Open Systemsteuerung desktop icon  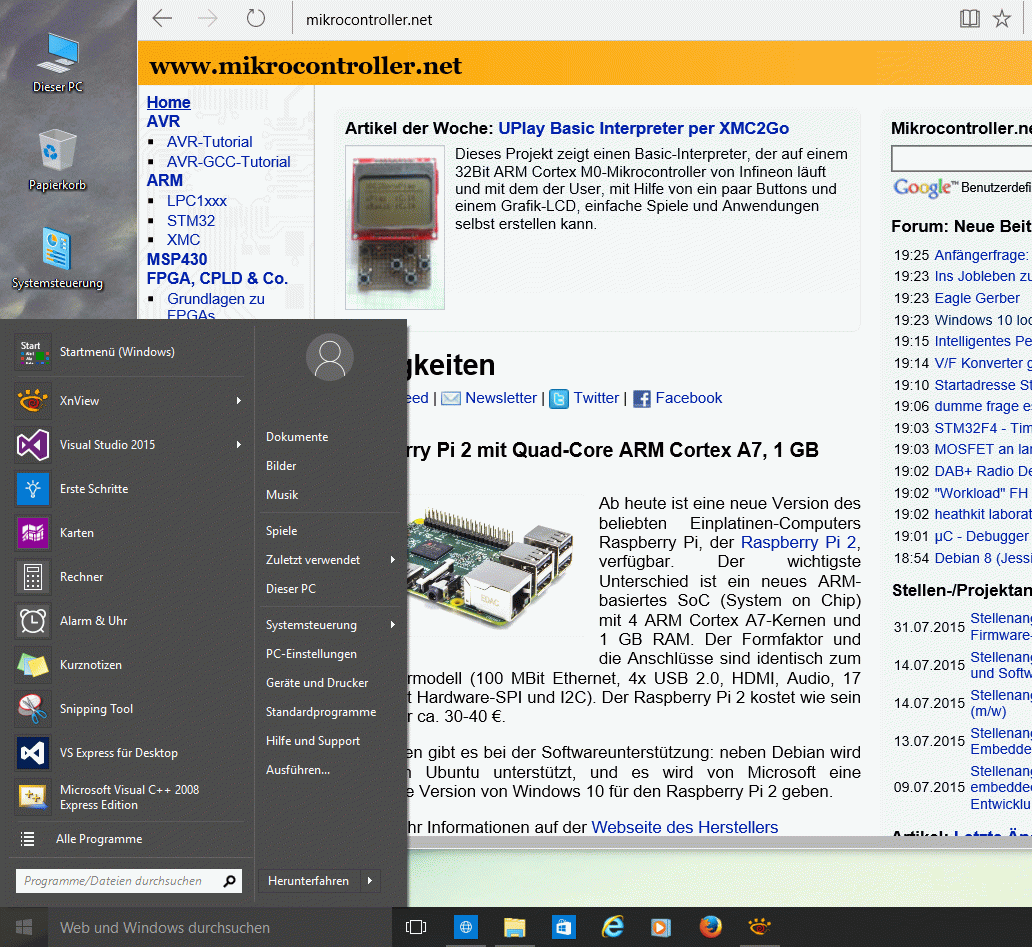click(x=57, y=258)
